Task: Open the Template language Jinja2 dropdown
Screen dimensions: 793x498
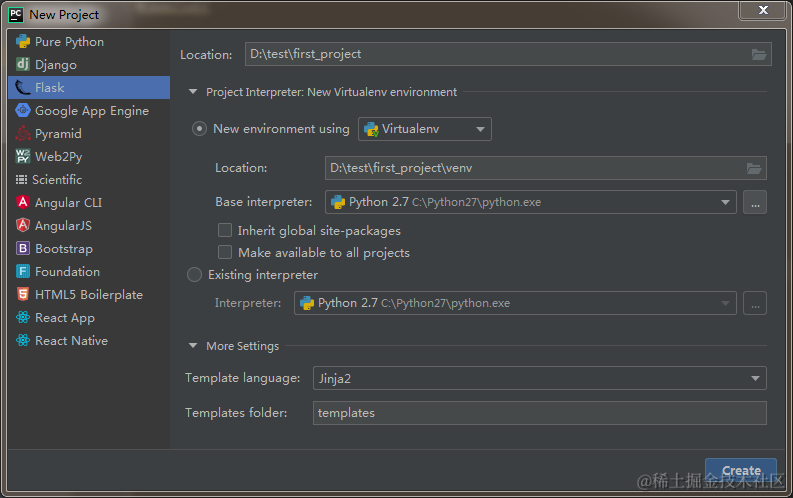Action: coord(540,378)
